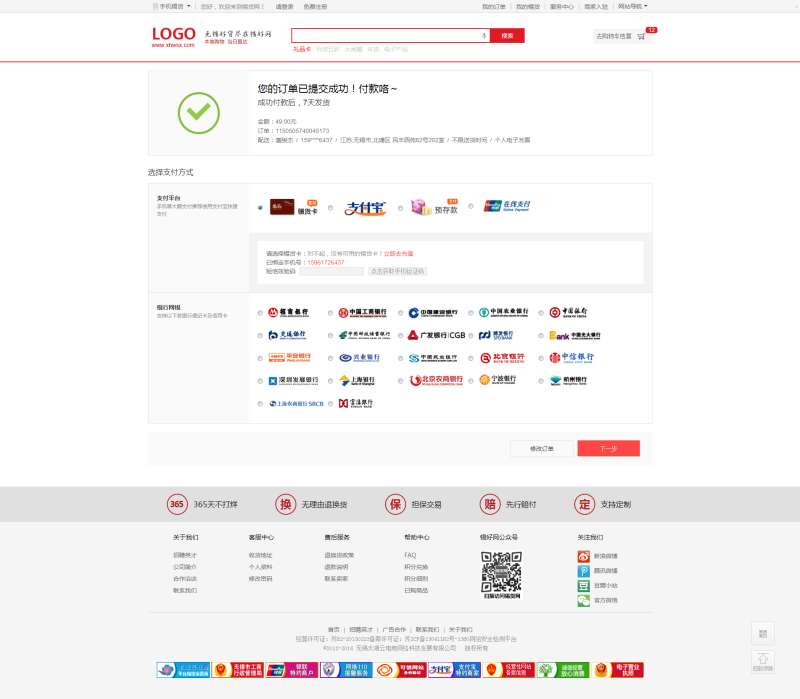Screen dimensions: 800x699
Task: Click the LOGO in the header
Action: (173, 35)
